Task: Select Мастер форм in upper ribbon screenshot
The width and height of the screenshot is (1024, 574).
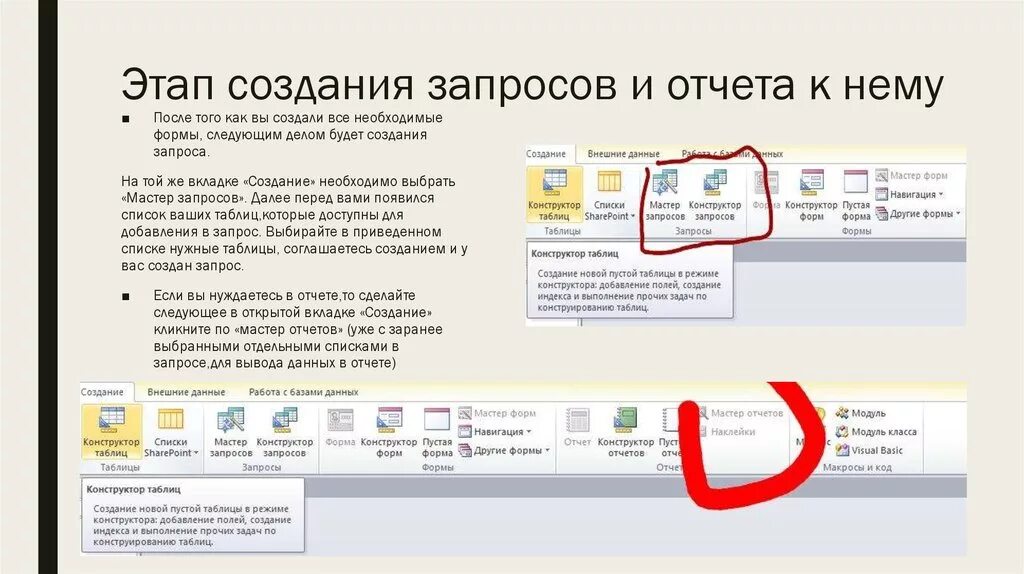Action: point(911,175)
